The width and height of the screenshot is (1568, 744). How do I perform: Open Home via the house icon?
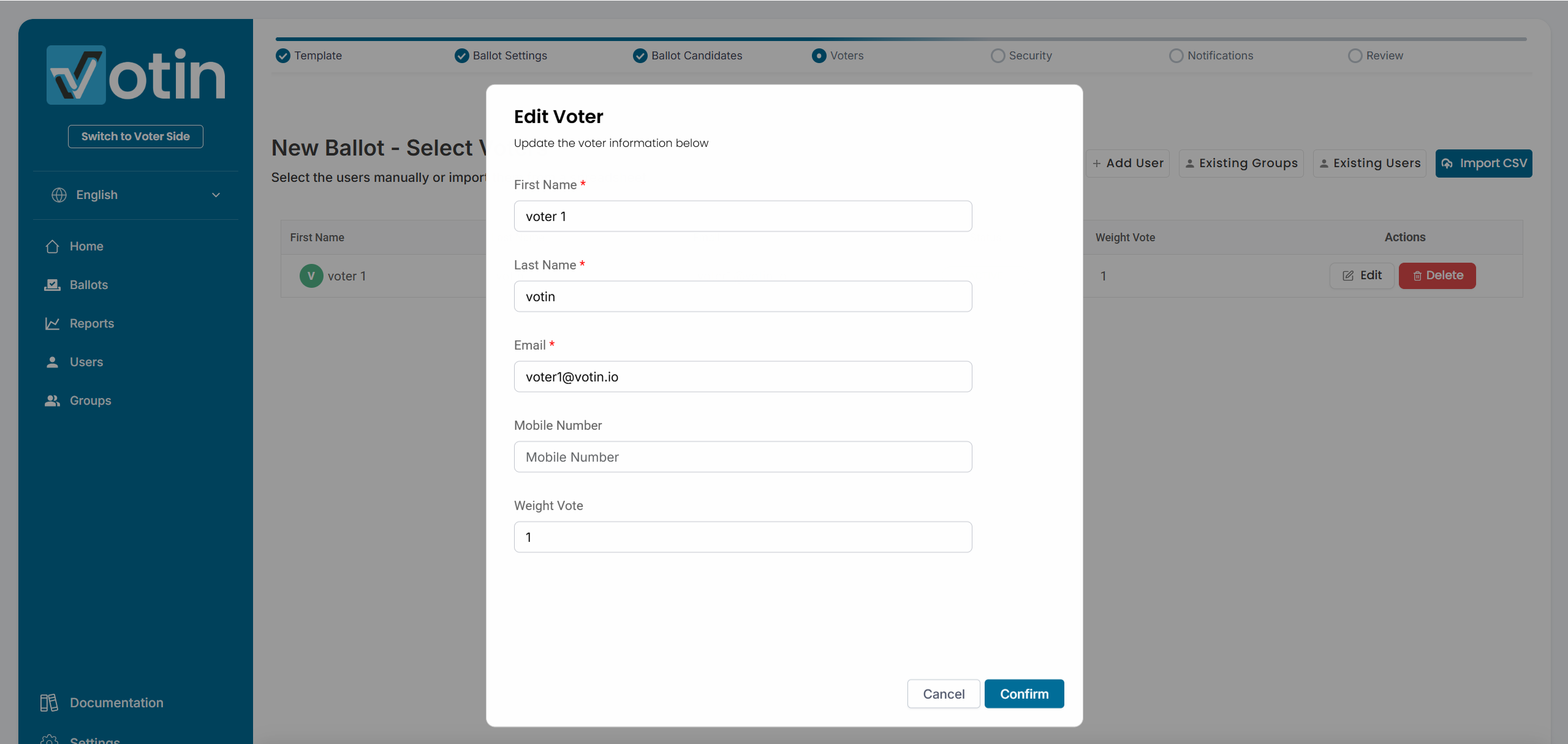tap(53, 246)
